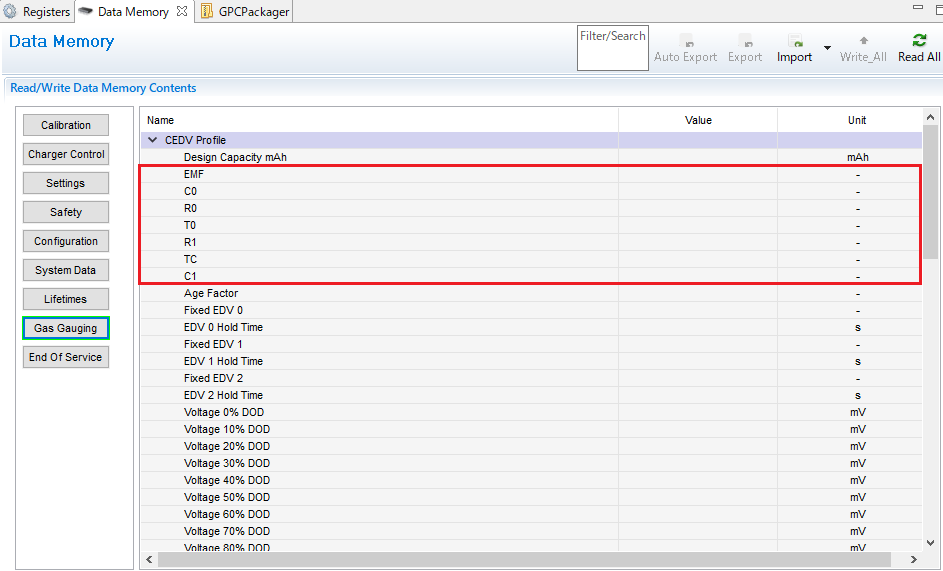
Task: Open the Import dropdown arrow
Action: tap(827, 48)
